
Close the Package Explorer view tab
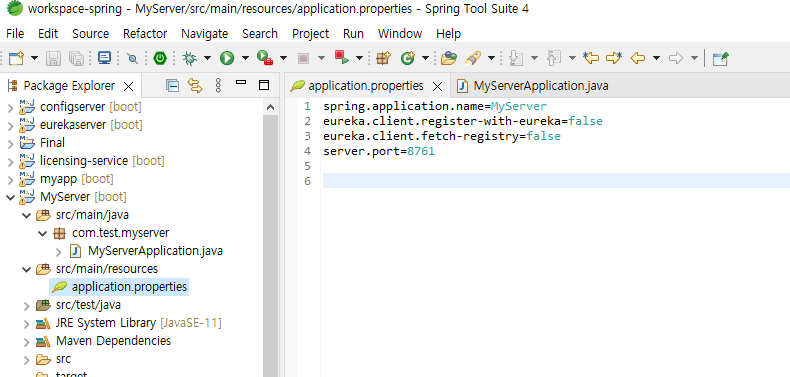pos(128,87)
